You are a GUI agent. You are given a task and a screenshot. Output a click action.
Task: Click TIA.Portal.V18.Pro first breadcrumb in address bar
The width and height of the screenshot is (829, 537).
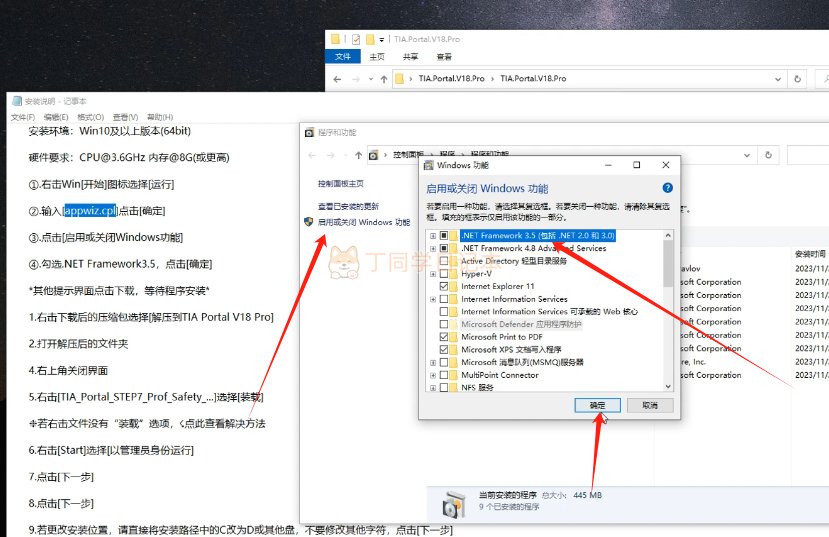pyautogui.click(x=452, y=79)
